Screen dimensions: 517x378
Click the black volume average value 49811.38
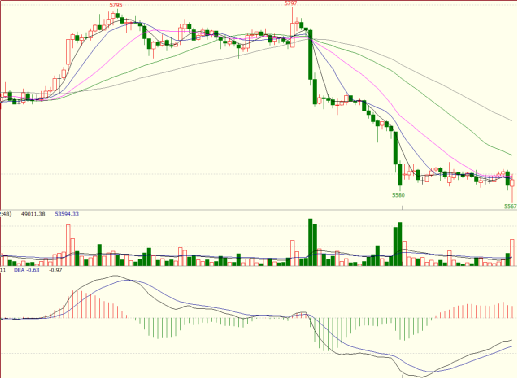pyautogui.click(x=33, y=214)
